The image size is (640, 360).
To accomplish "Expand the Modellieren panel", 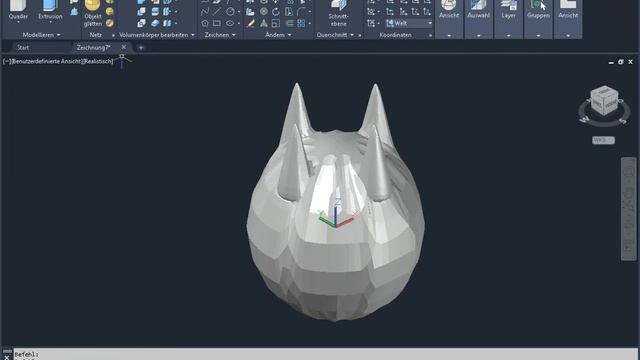I will [x=42, y=35].
